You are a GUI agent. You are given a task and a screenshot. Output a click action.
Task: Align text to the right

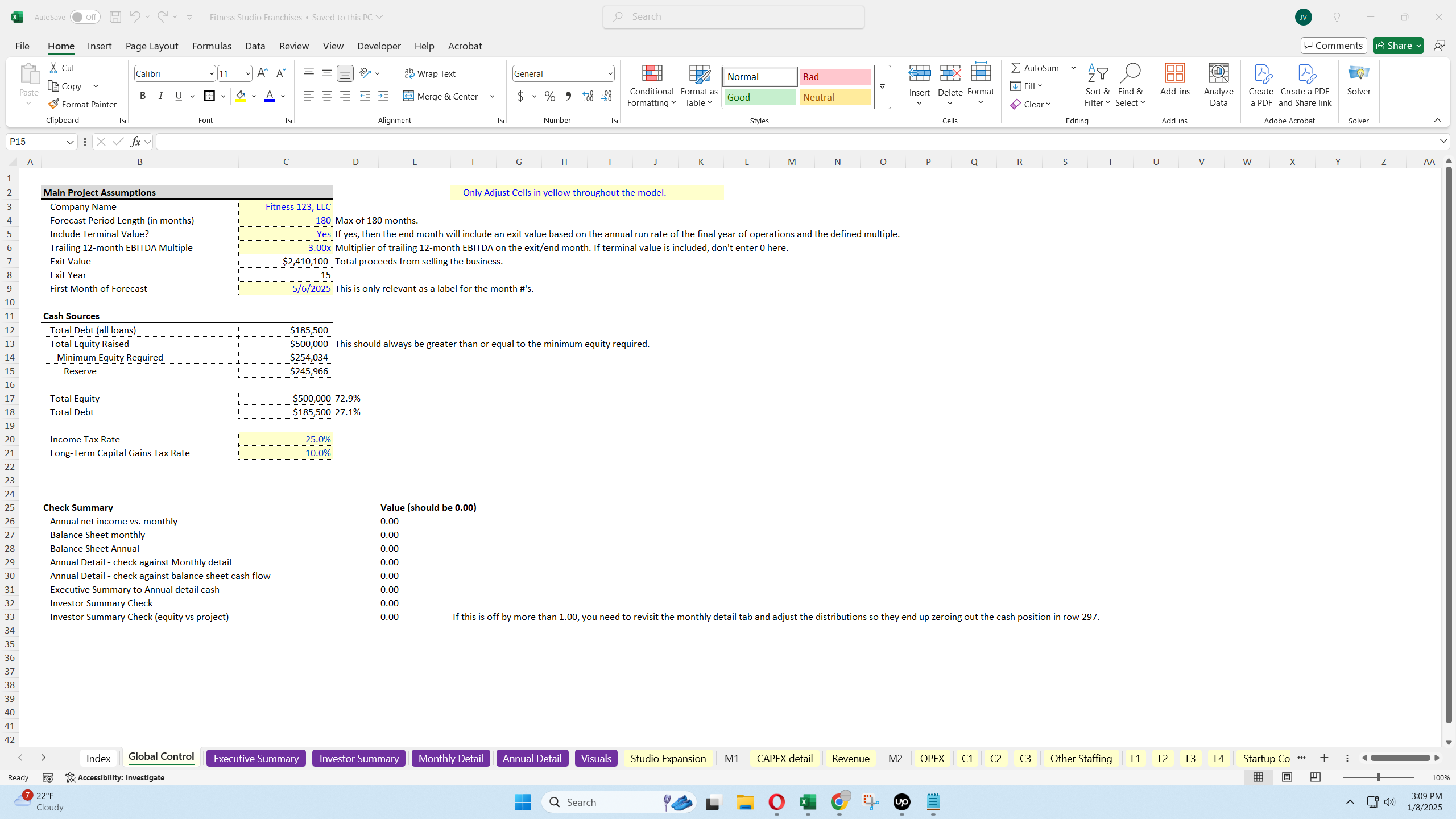tap(345, 96)
